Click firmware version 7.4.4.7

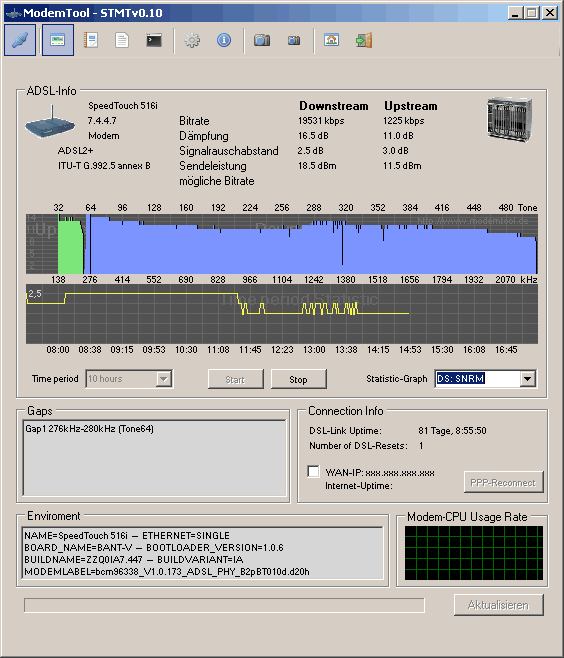point(102,121)
